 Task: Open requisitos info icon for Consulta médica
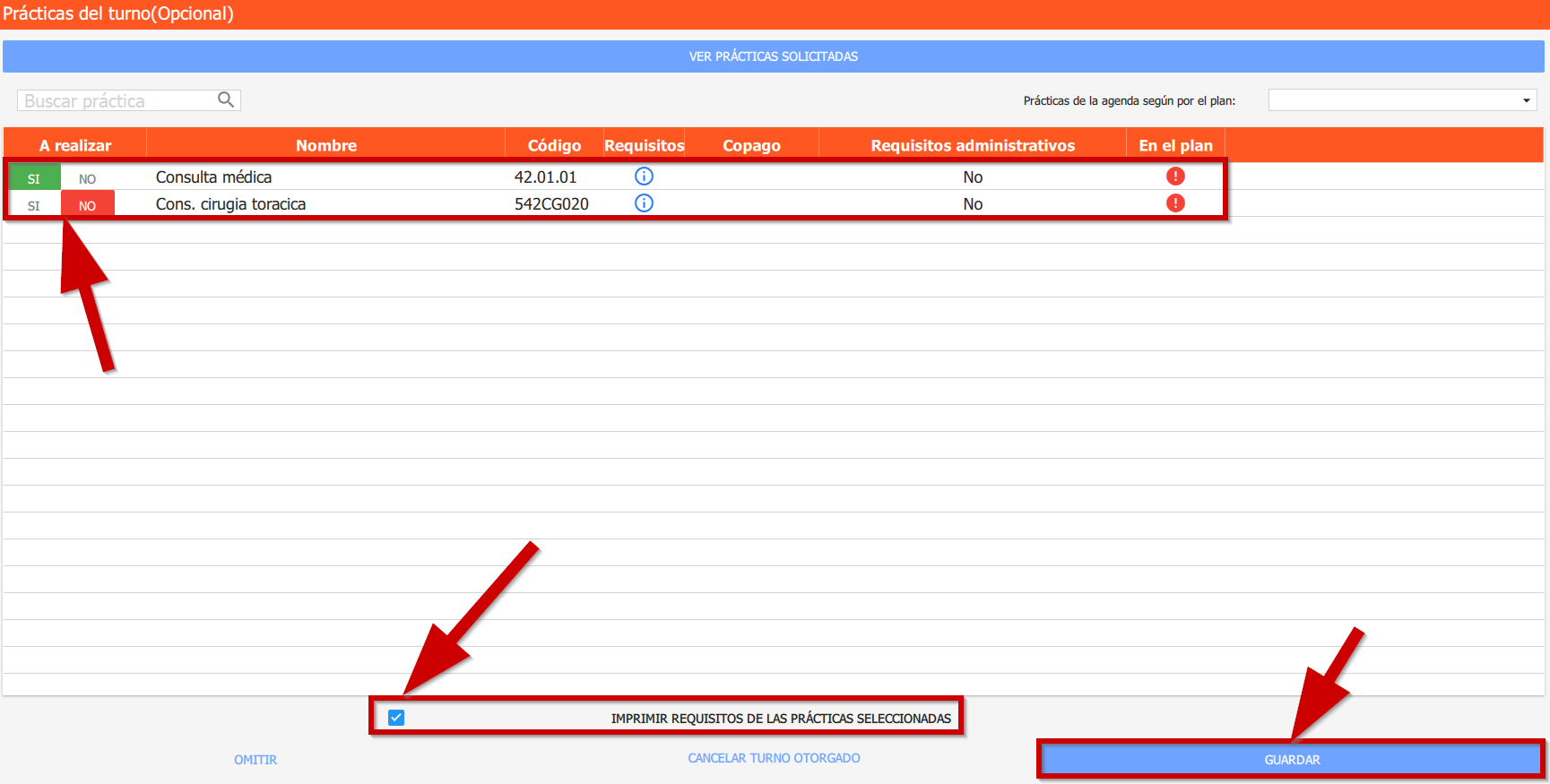click(x=644, y=177)
